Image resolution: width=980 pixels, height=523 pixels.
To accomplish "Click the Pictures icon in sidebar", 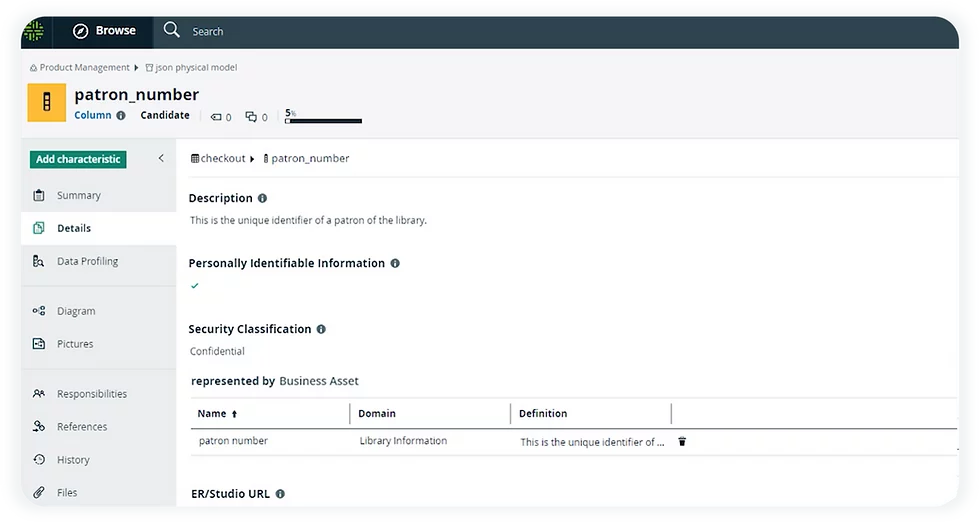I will pyautogui.click(x=39, y=344).
